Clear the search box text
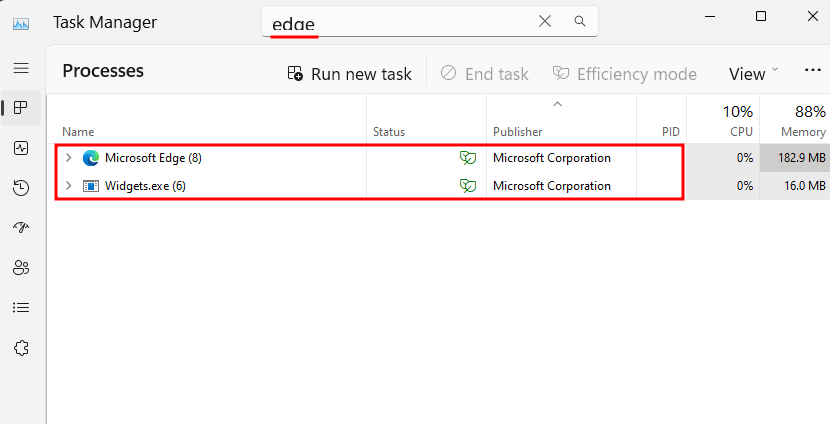 pyautogui.click(x=545, y=21)
